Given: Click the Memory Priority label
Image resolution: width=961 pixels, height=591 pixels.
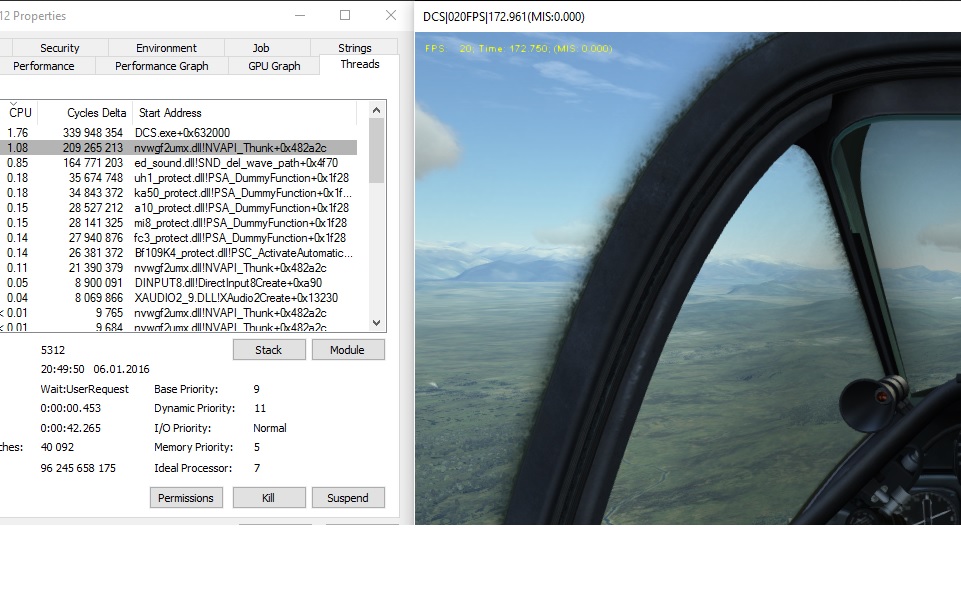Looking at the screenshot, I should [193, 448].
